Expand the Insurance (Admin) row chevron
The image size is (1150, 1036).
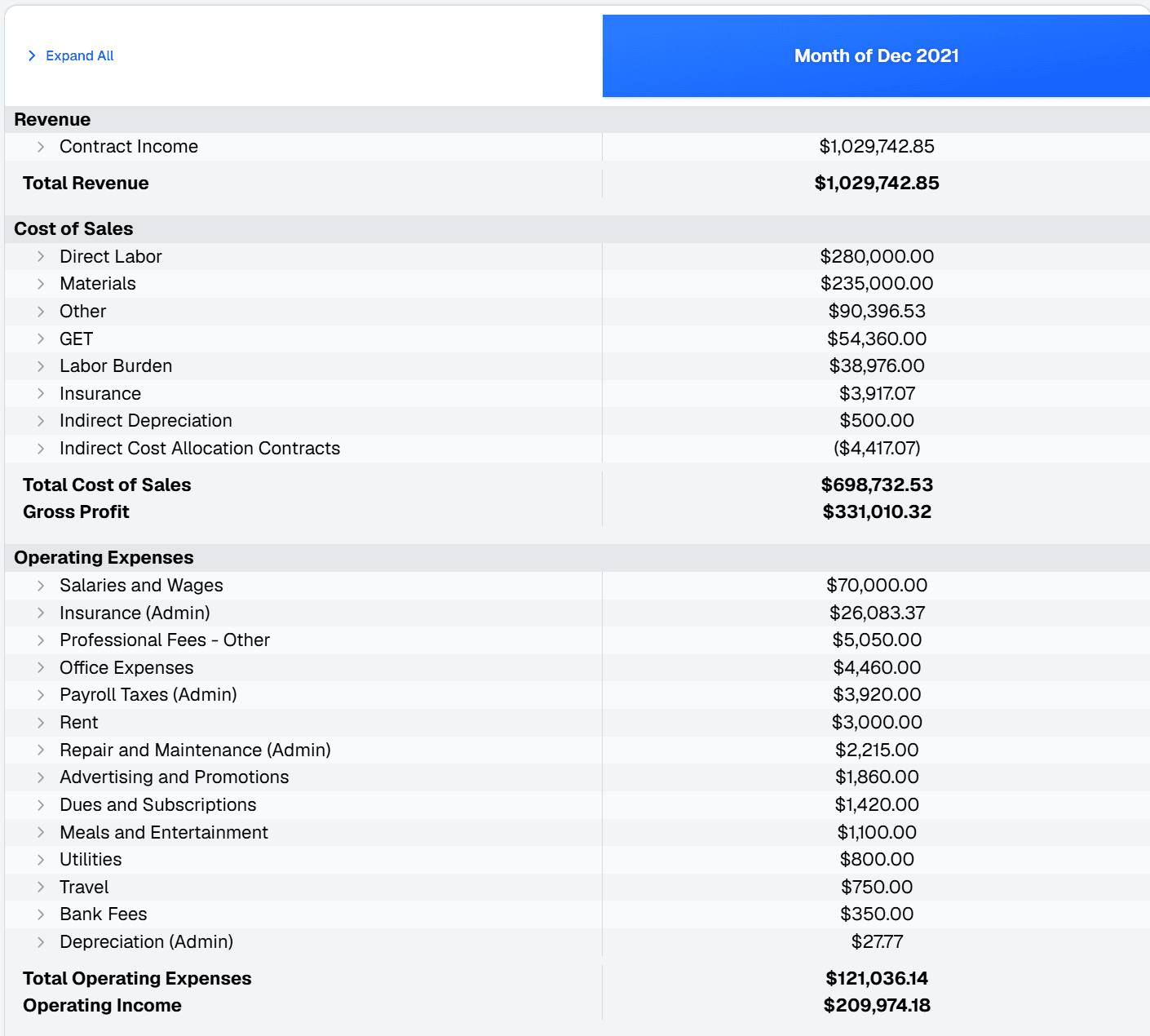coord(41,613)
